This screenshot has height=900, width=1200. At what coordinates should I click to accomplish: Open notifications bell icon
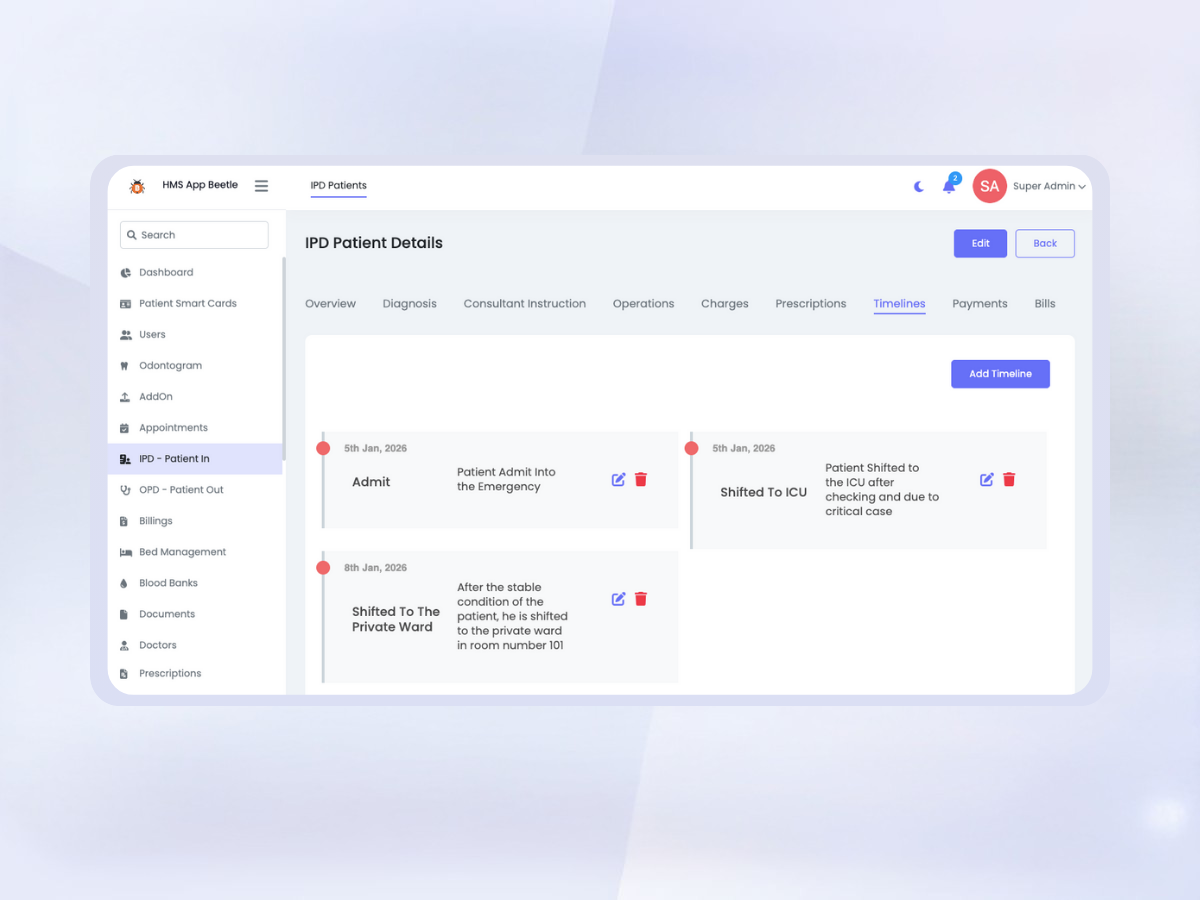coord(949,186)
